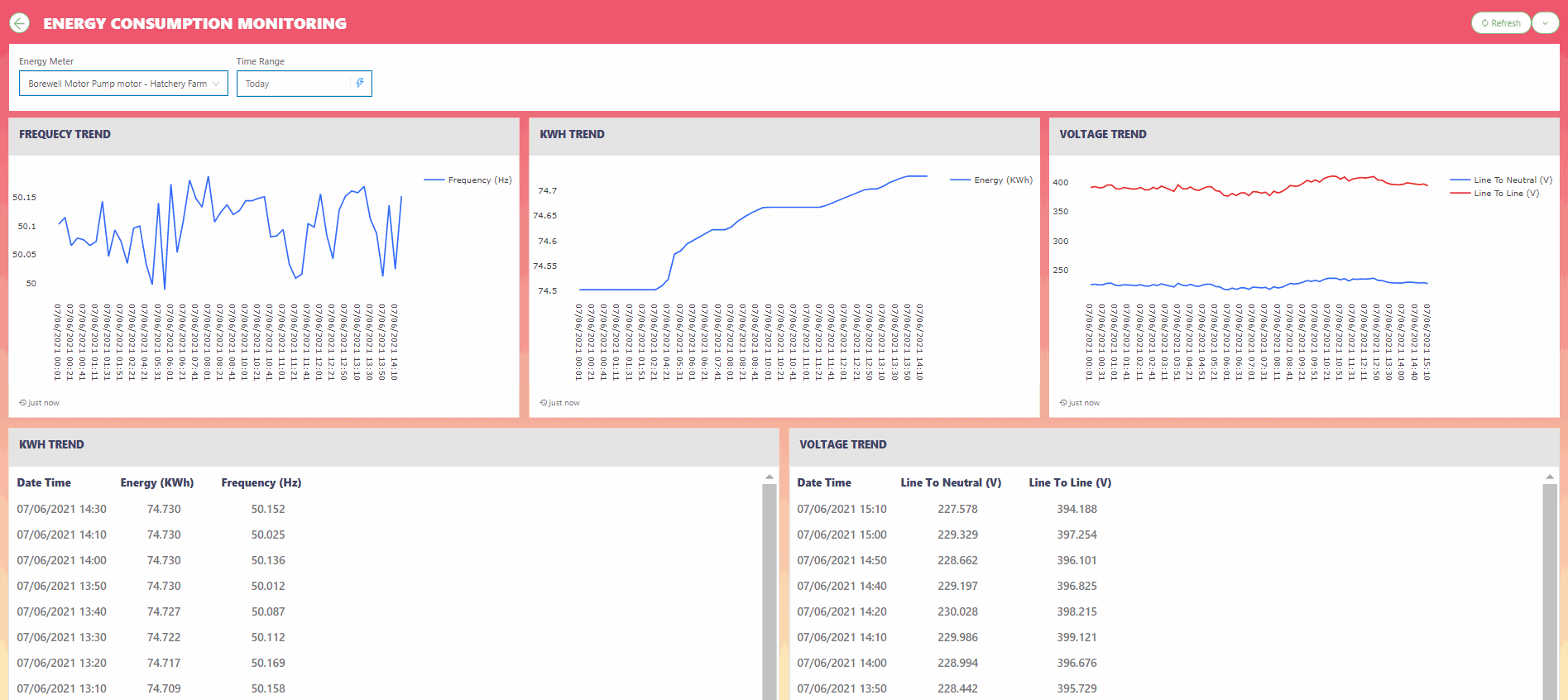Click scroll-up arrow in Voltage Trend table
Screen dimensions: 1568x700
[x=1550, y=477]
